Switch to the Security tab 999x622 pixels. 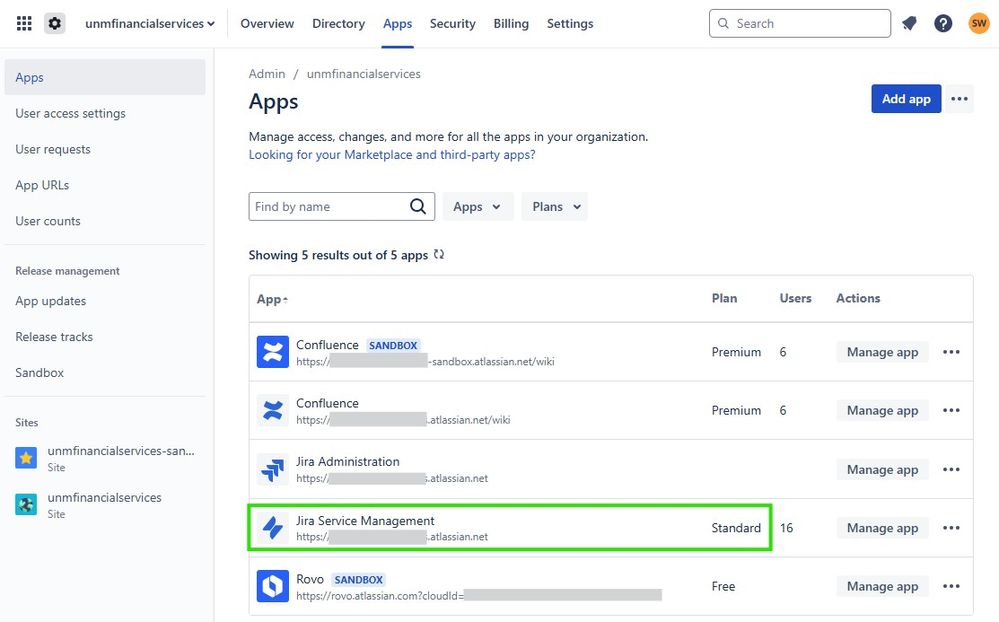click(x=452, y=23)
